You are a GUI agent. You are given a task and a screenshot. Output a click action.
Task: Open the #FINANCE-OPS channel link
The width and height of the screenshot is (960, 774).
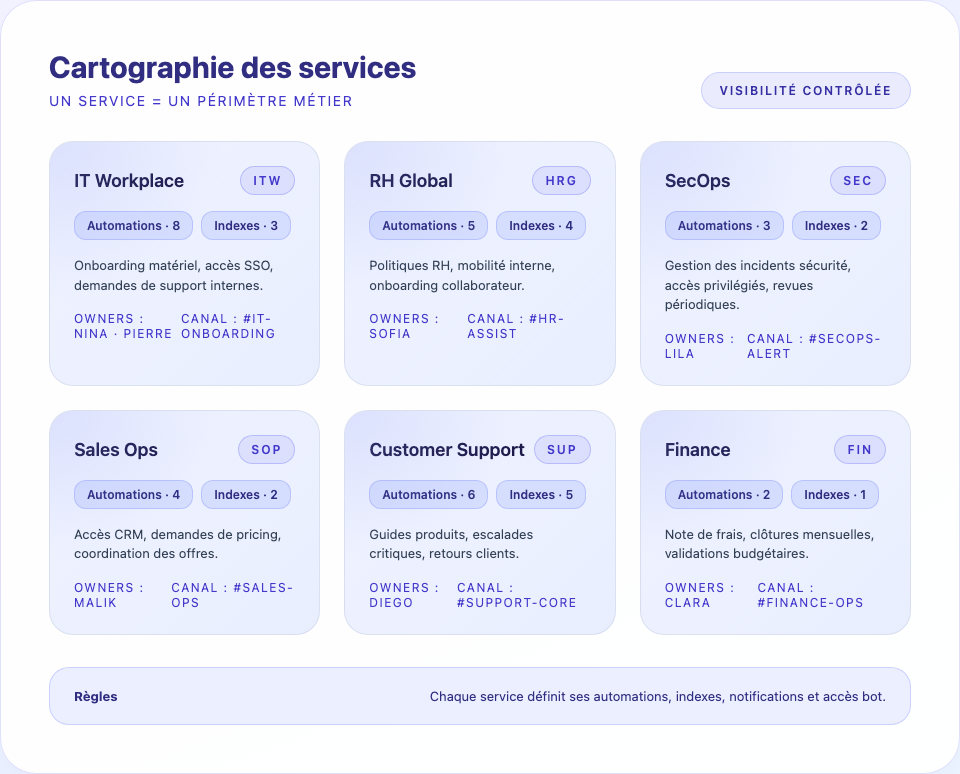tap(812, 595)
